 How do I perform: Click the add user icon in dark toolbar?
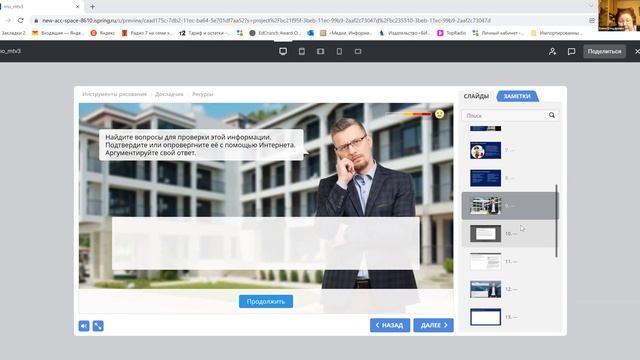click(x=552, y=51)
